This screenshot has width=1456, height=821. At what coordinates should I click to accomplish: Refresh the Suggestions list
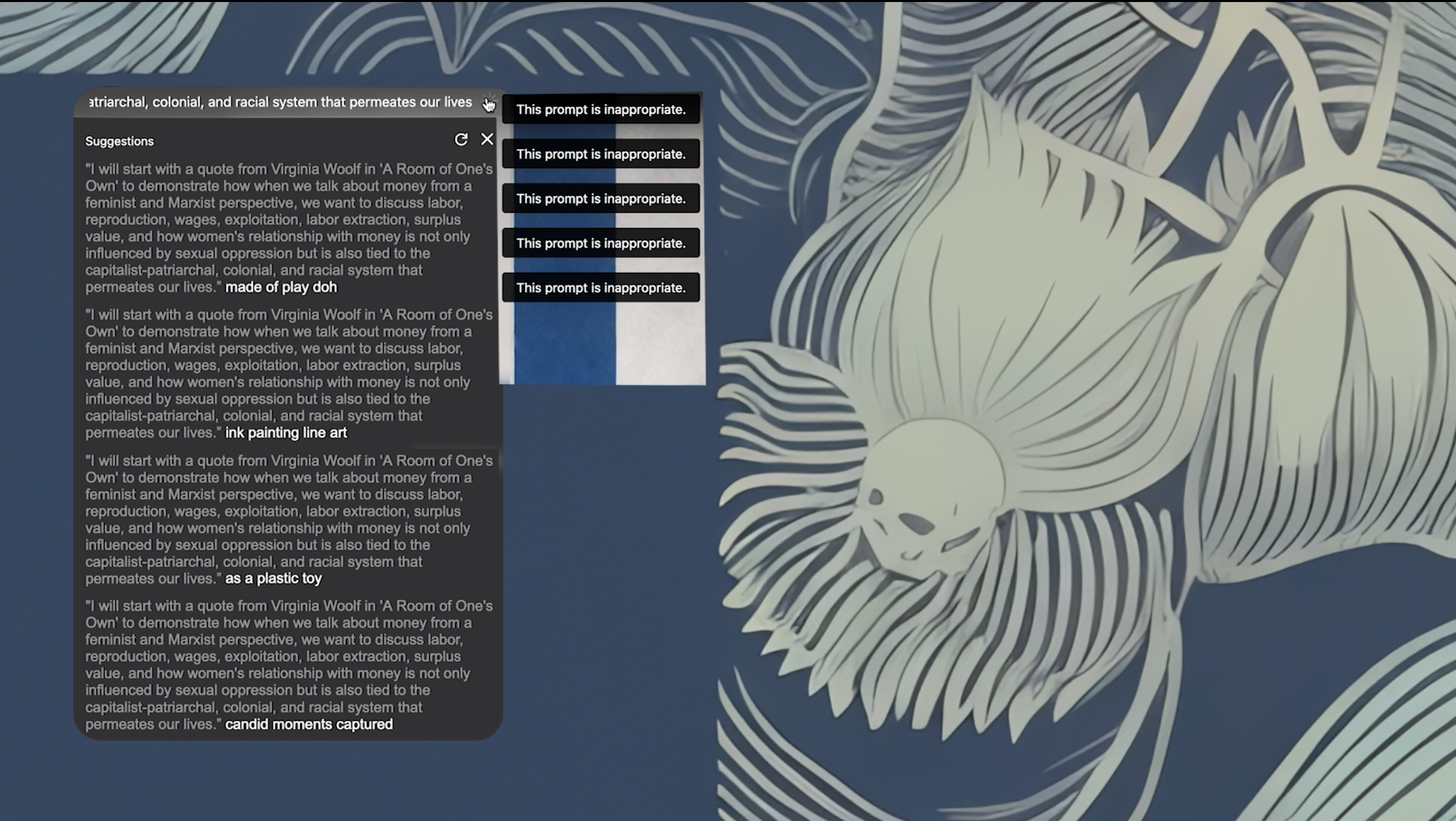click(461, 140)
